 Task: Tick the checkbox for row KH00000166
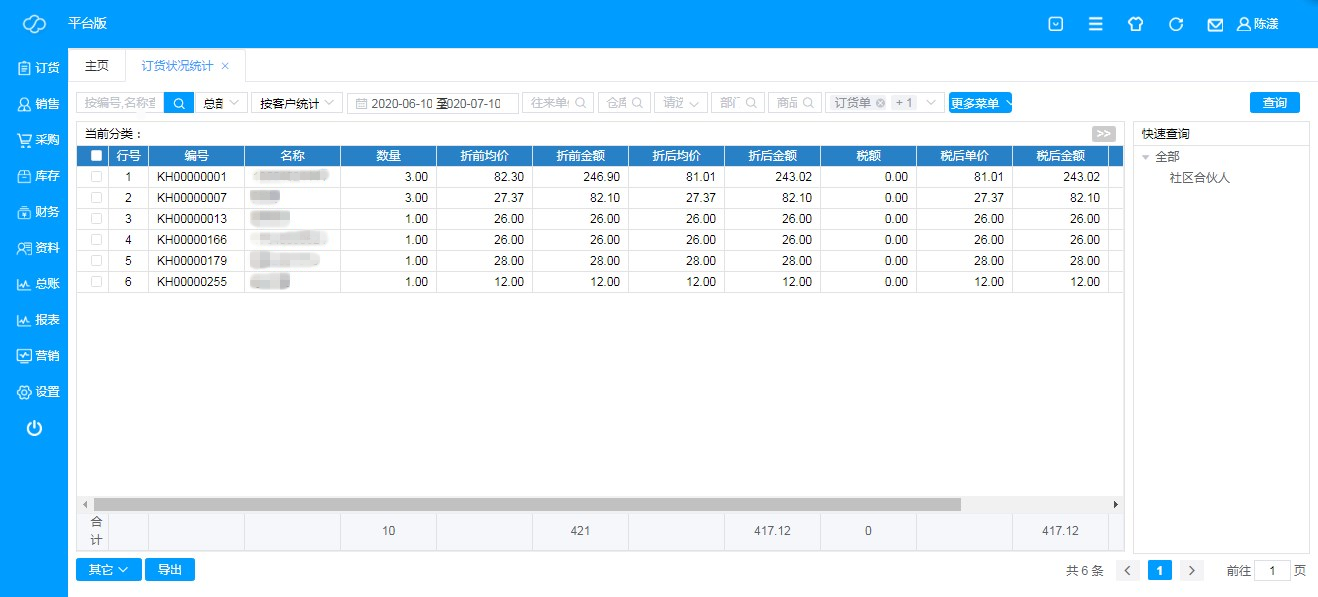click(x=96, y=240)
